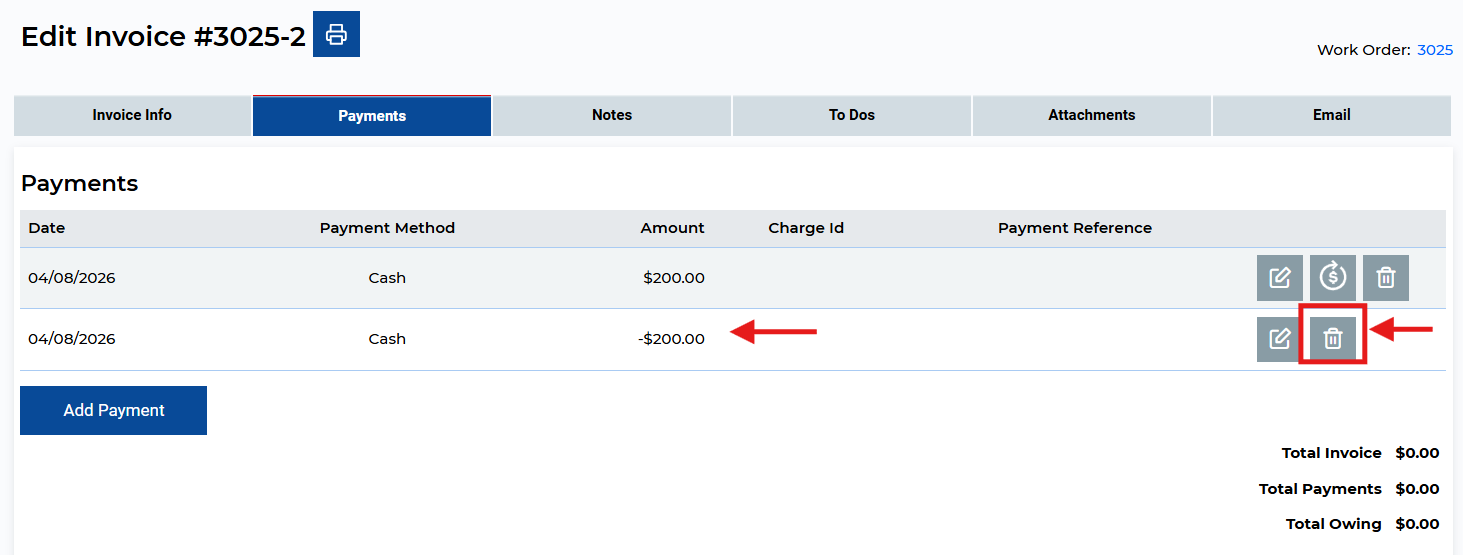
Task: Switch to the Invoice Info tab
Action: 132,116
